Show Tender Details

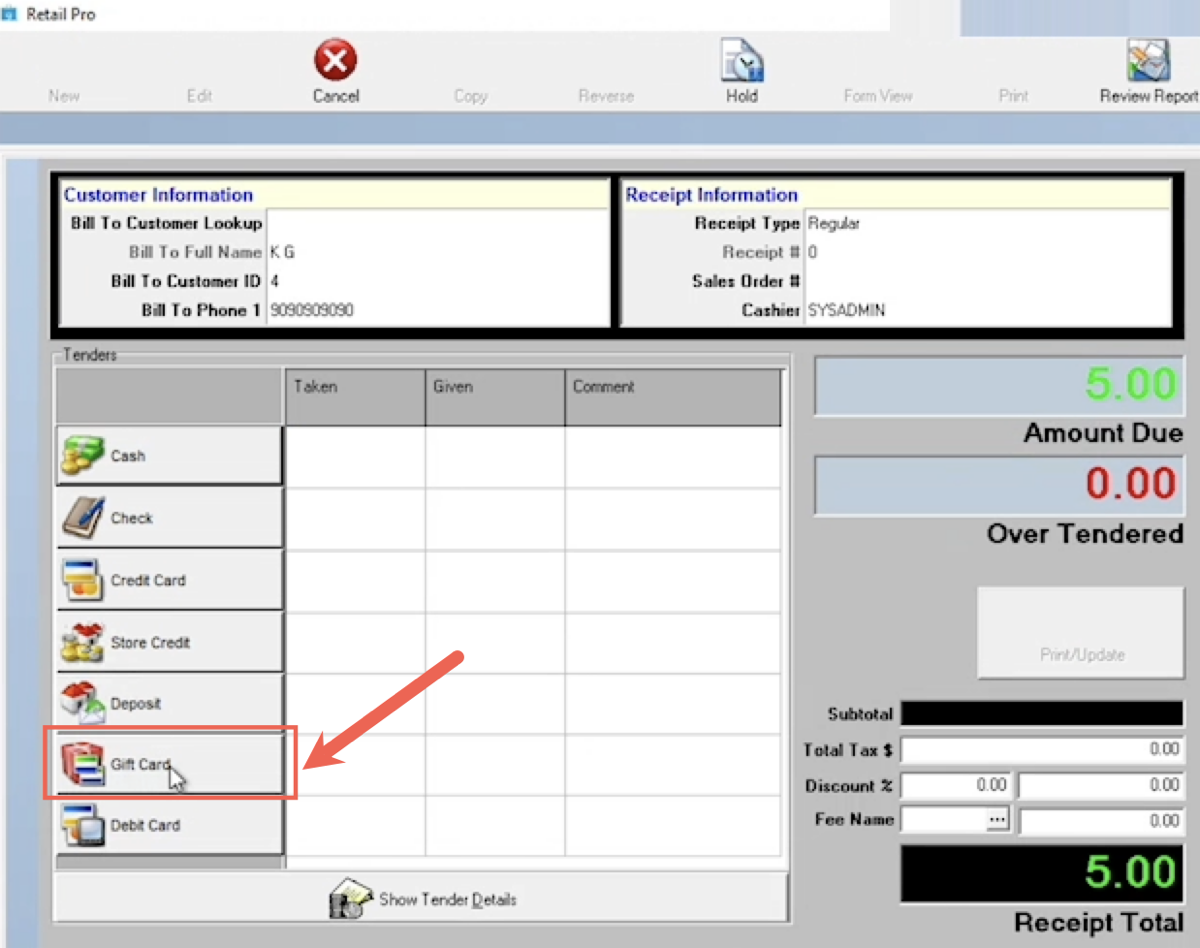click(421, 898)
